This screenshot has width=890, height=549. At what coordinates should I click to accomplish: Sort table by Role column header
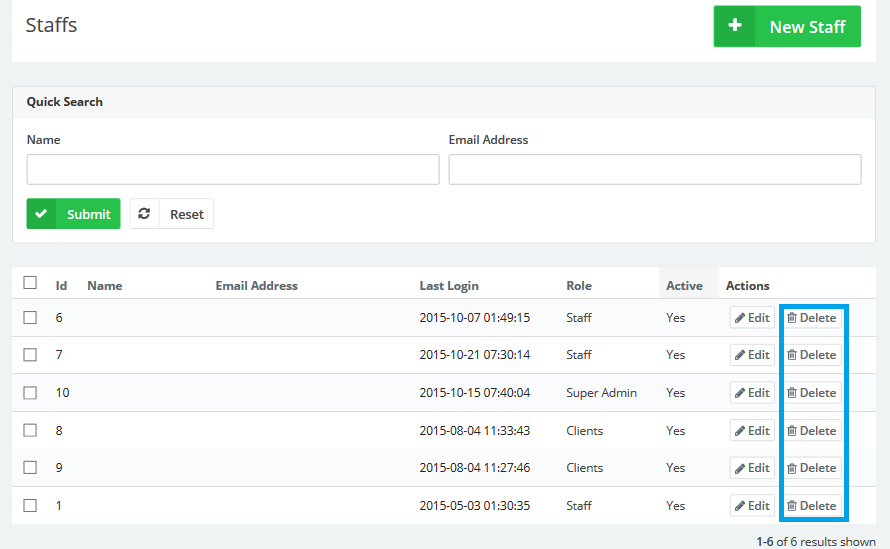pos(579,286)
